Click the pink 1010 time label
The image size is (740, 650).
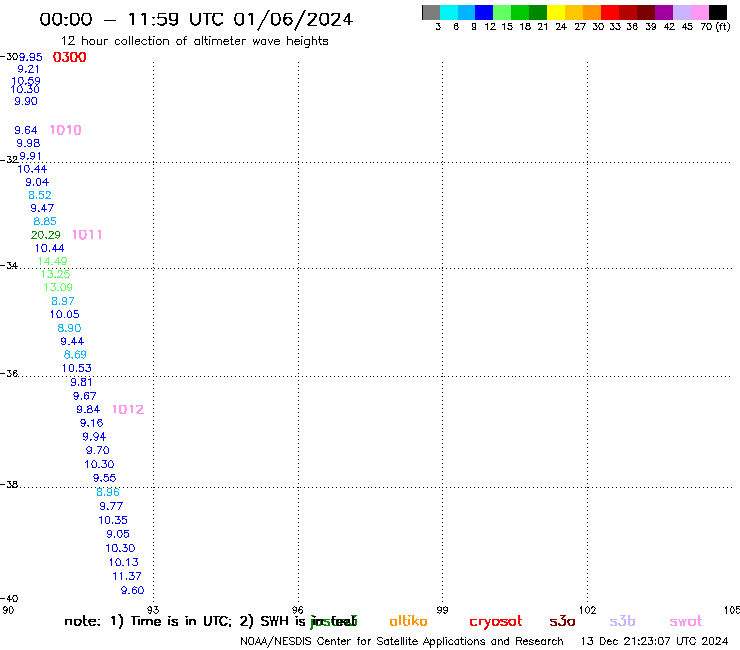click(66, 130)
